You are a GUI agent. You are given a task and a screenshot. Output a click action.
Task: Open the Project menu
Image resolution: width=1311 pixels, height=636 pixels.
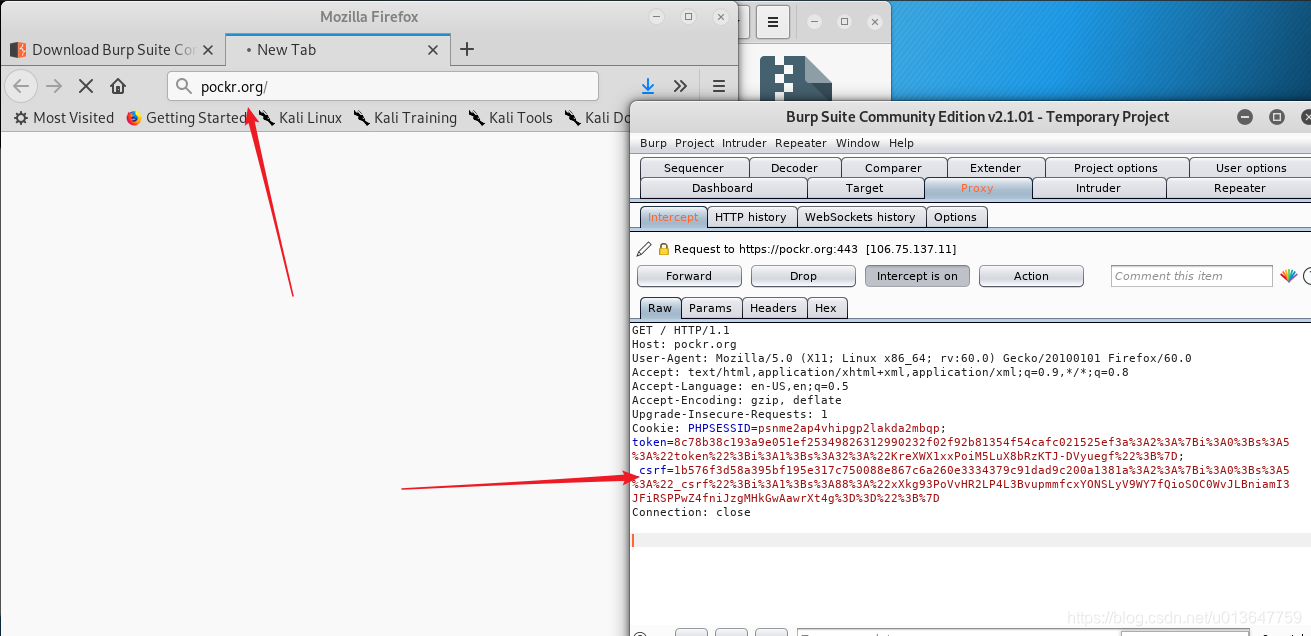coord(694,143)
